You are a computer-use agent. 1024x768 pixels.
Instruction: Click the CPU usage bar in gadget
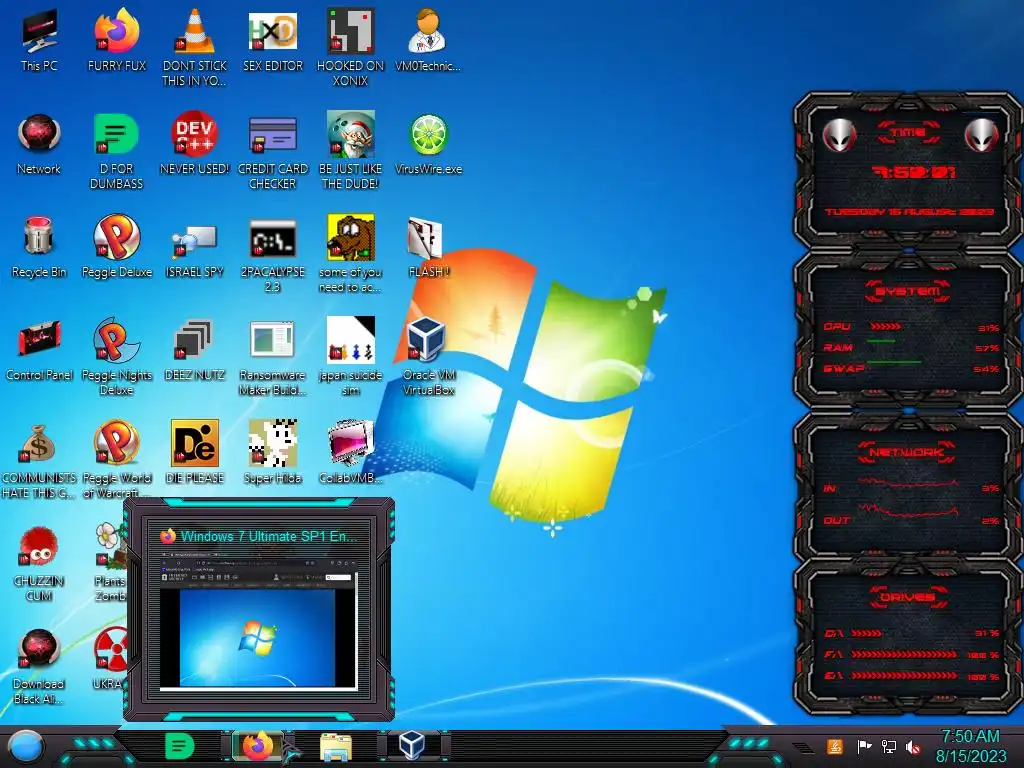pyautogui.click(x=886, y=327)
